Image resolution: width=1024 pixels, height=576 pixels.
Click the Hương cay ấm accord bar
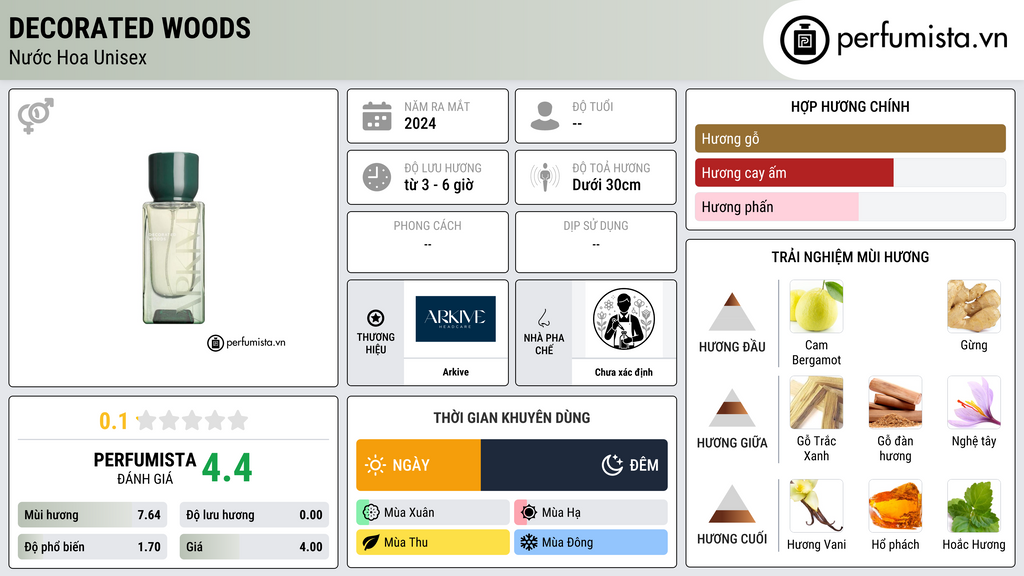point(850,173)
